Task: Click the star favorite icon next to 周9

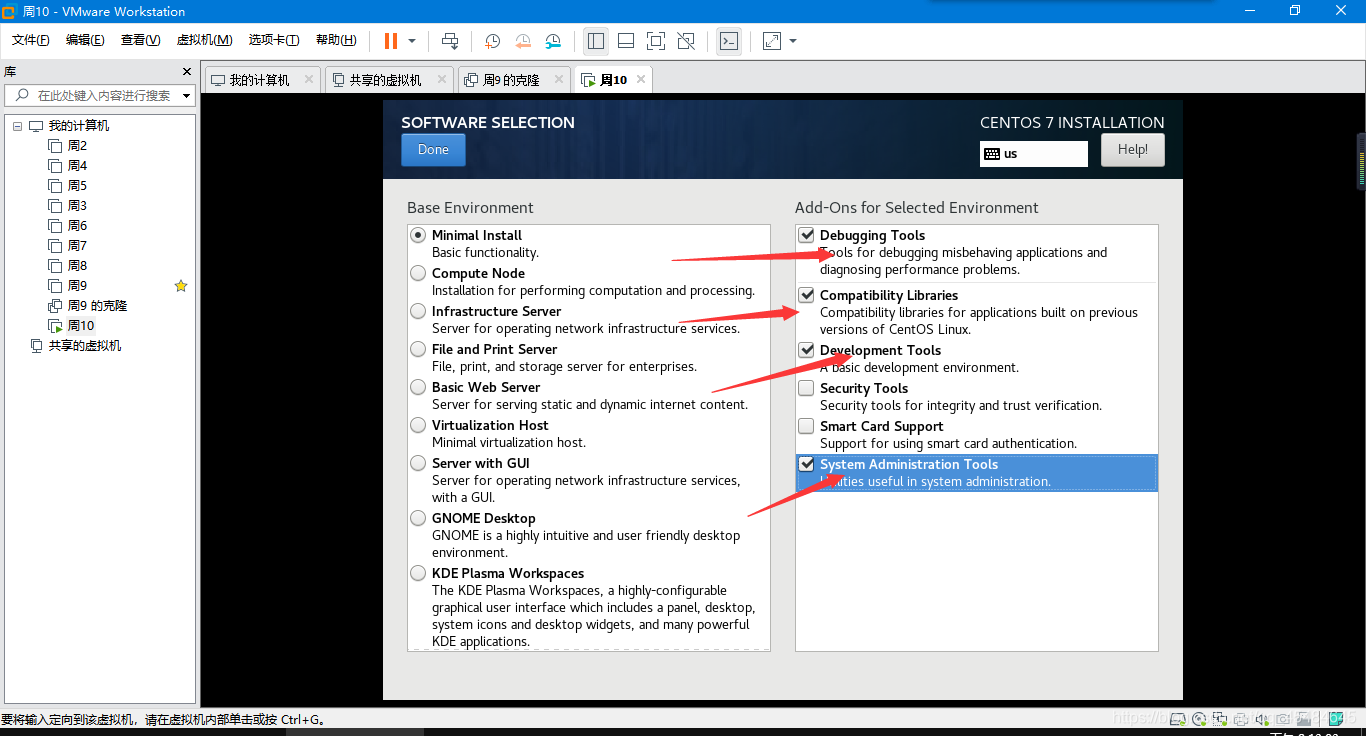Action: click(181, 286)
